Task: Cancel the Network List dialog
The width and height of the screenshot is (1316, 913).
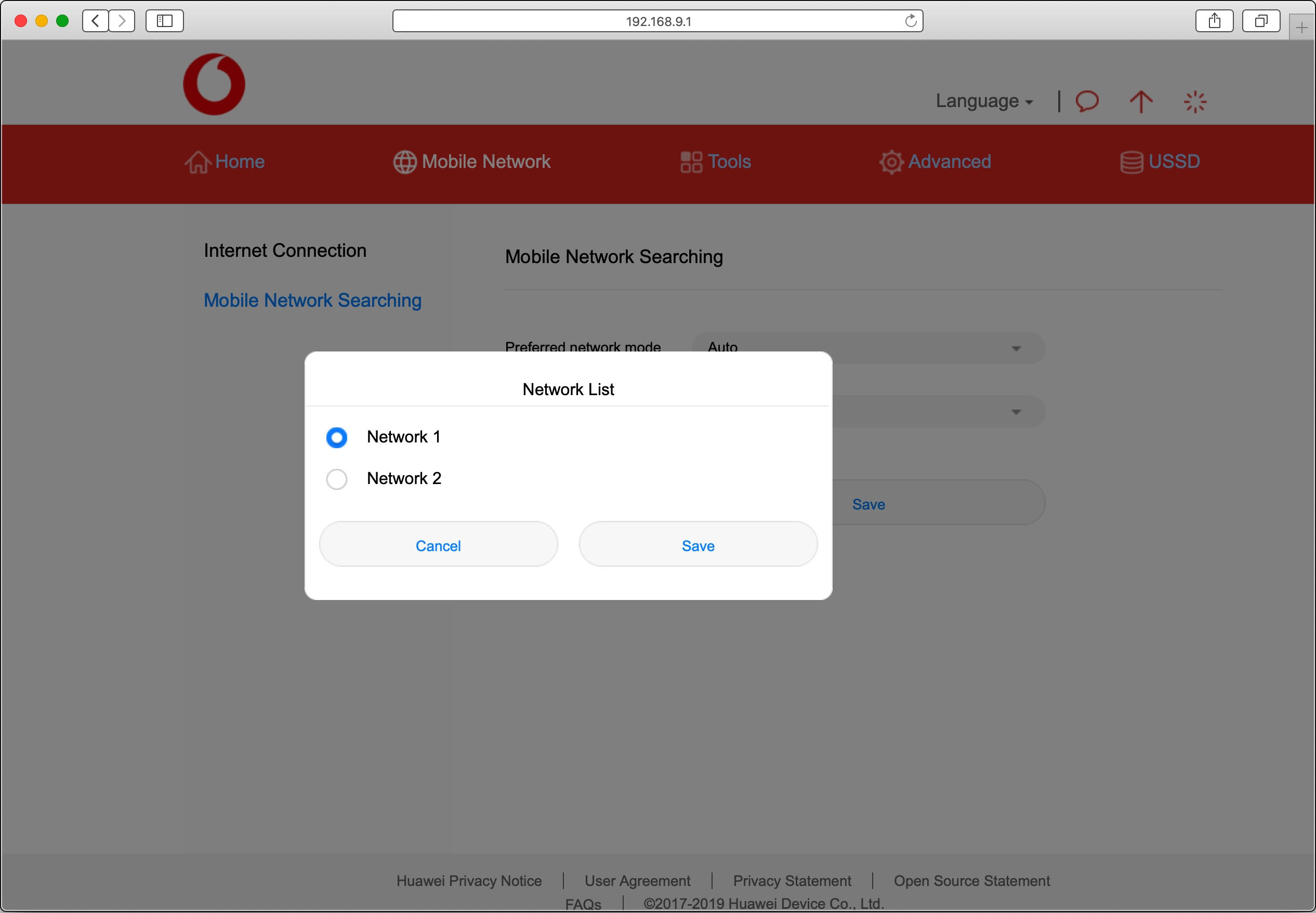Action: click(x=438, y=544)
